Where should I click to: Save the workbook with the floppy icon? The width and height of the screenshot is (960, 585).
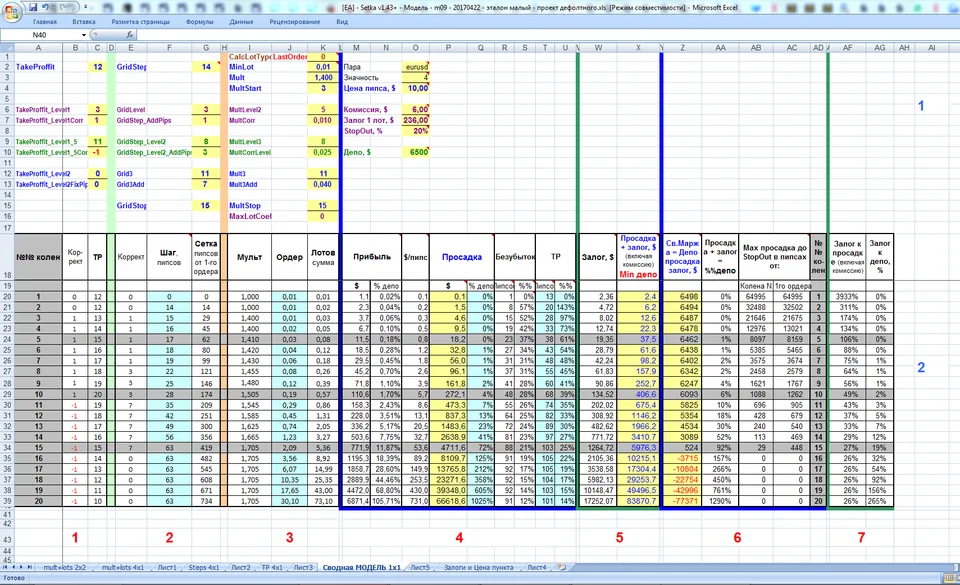click(x=33, y=7)
